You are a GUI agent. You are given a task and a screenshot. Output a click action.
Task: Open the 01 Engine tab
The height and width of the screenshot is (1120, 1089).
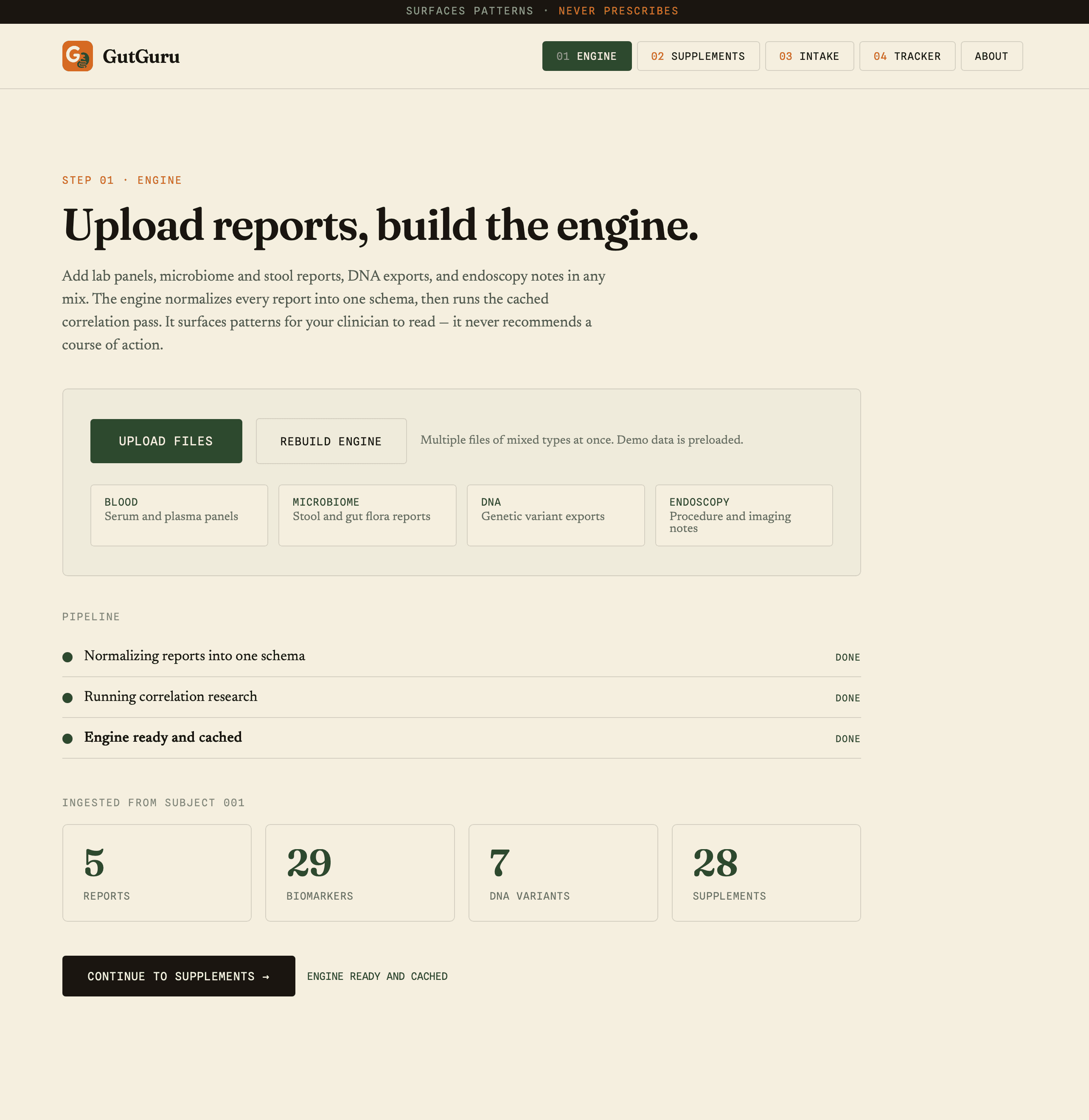[x=587, y=56]
